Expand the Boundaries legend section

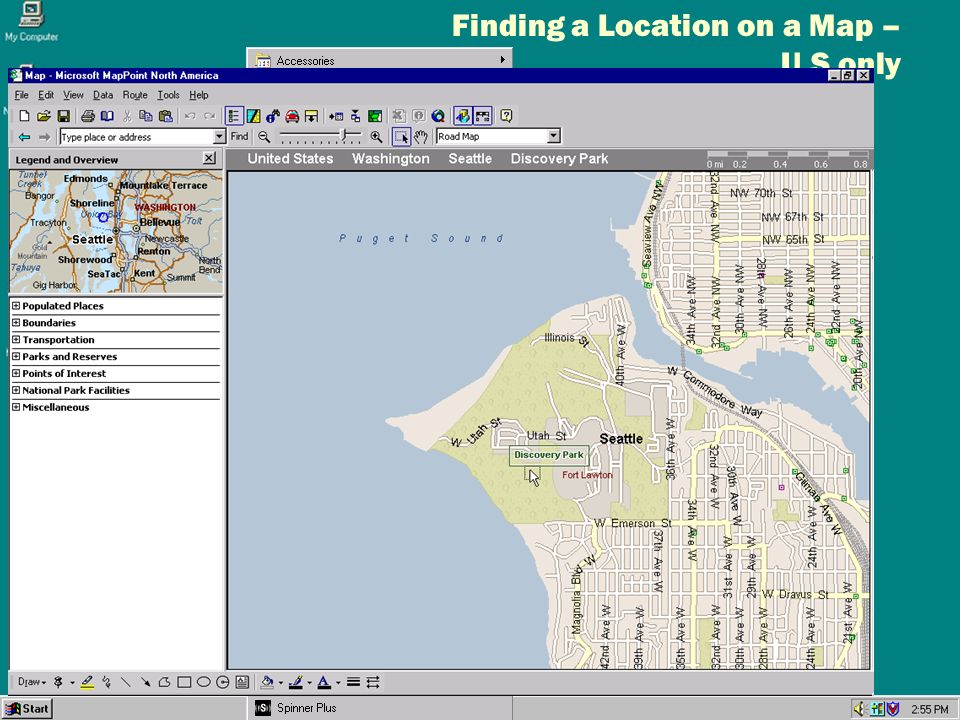click(x=16, y=322)
